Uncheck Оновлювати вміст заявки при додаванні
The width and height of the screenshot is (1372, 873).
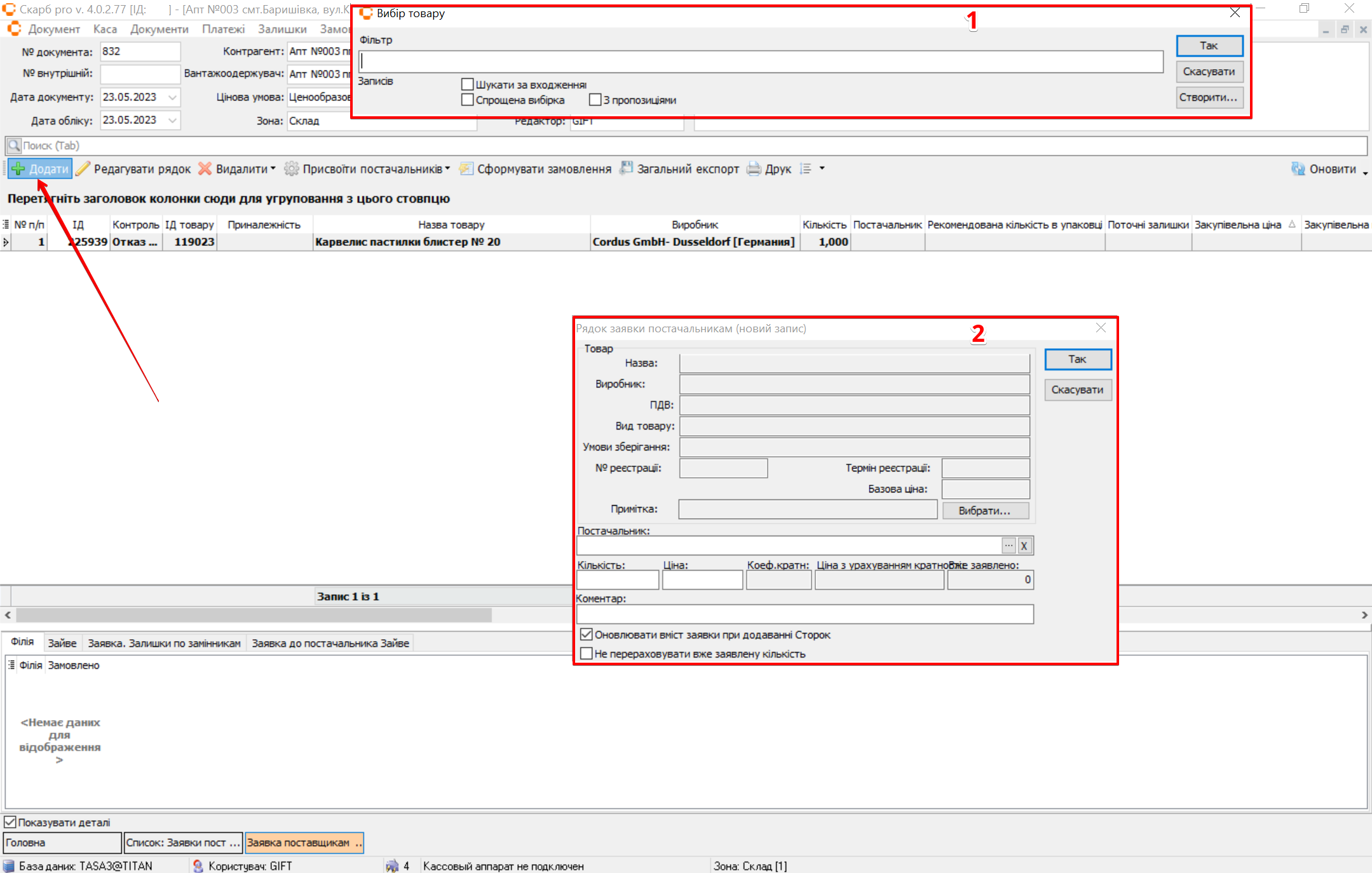click(x=587, y=635)
